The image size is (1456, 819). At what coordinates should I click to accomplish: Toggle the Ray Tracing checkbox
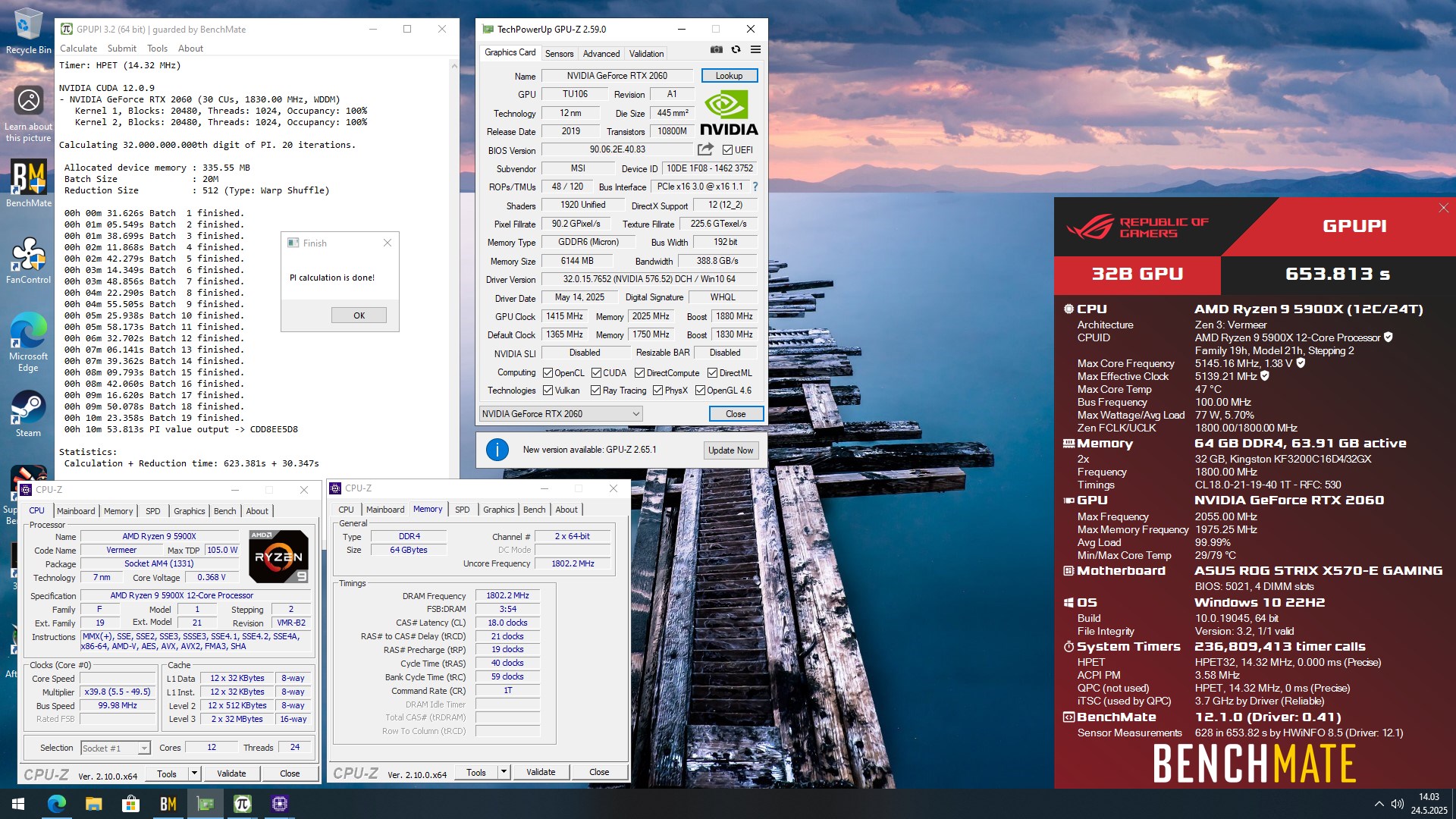tap(595, 391)
